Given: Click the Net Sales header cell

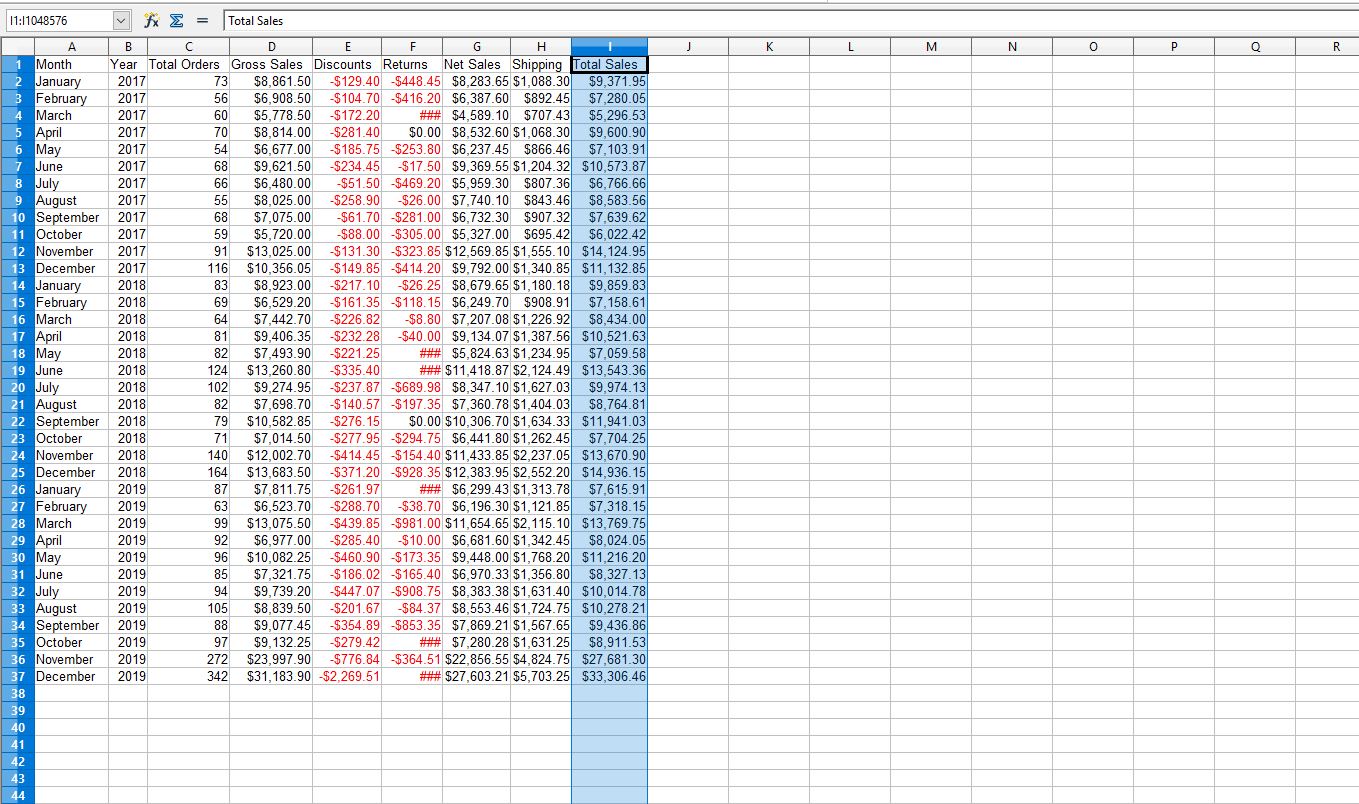Looking at the screenshot, I should (476, 64).
